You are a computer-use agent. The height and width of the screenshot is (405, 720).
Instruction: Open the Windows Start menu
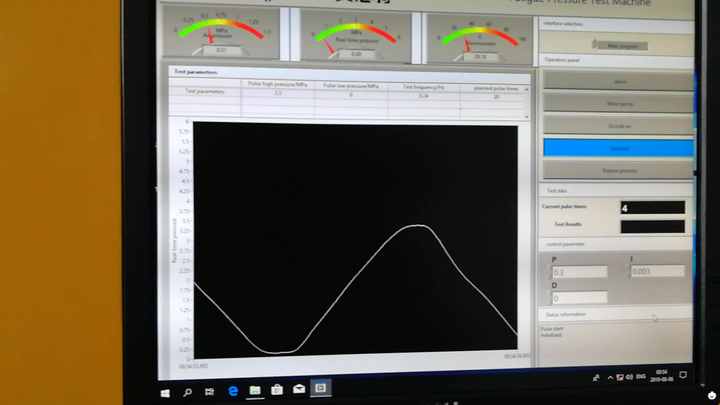[165, 393]
